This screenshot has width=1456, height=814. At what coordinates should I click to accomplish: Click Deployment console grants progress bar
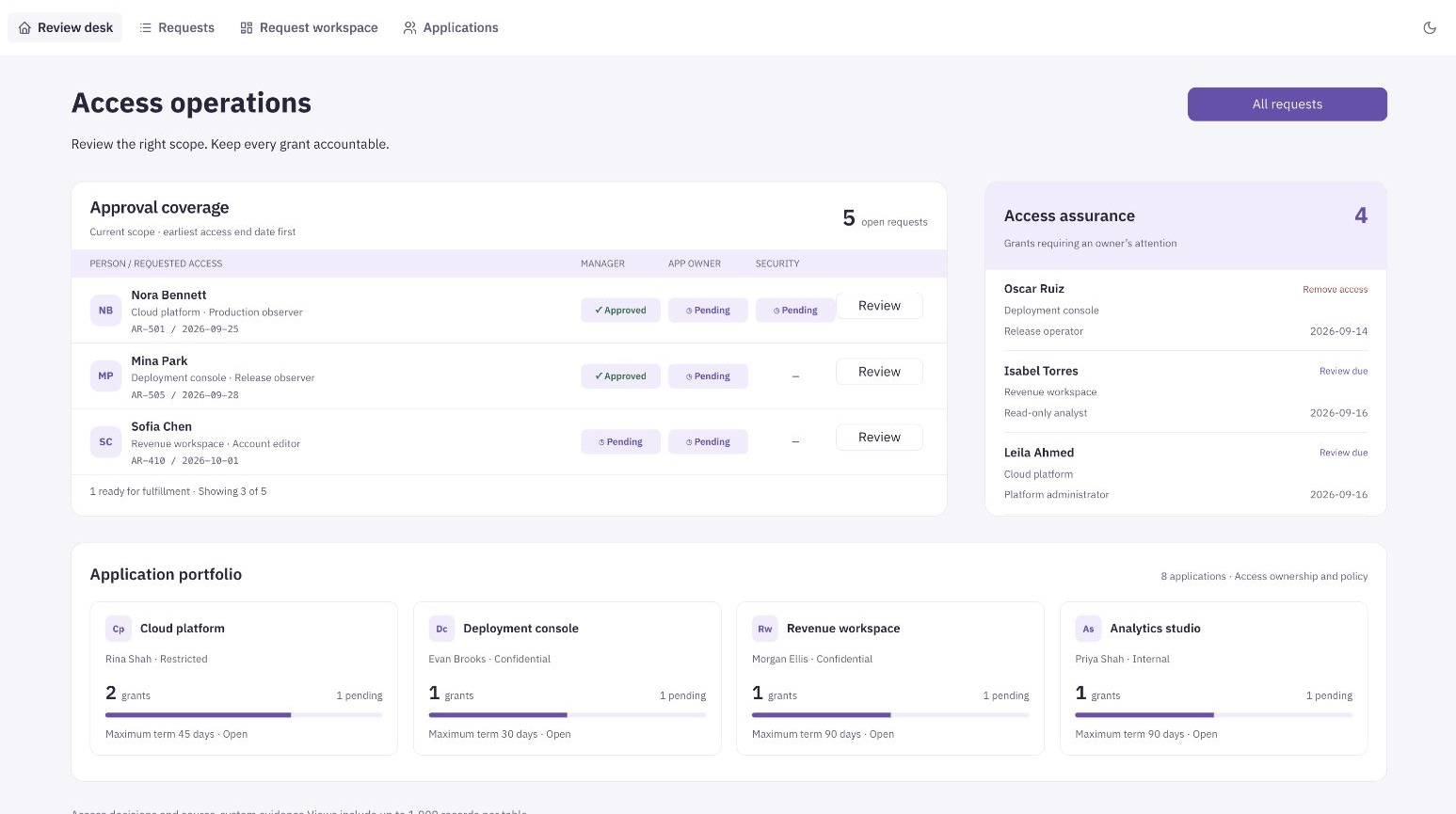pos(568,715)
